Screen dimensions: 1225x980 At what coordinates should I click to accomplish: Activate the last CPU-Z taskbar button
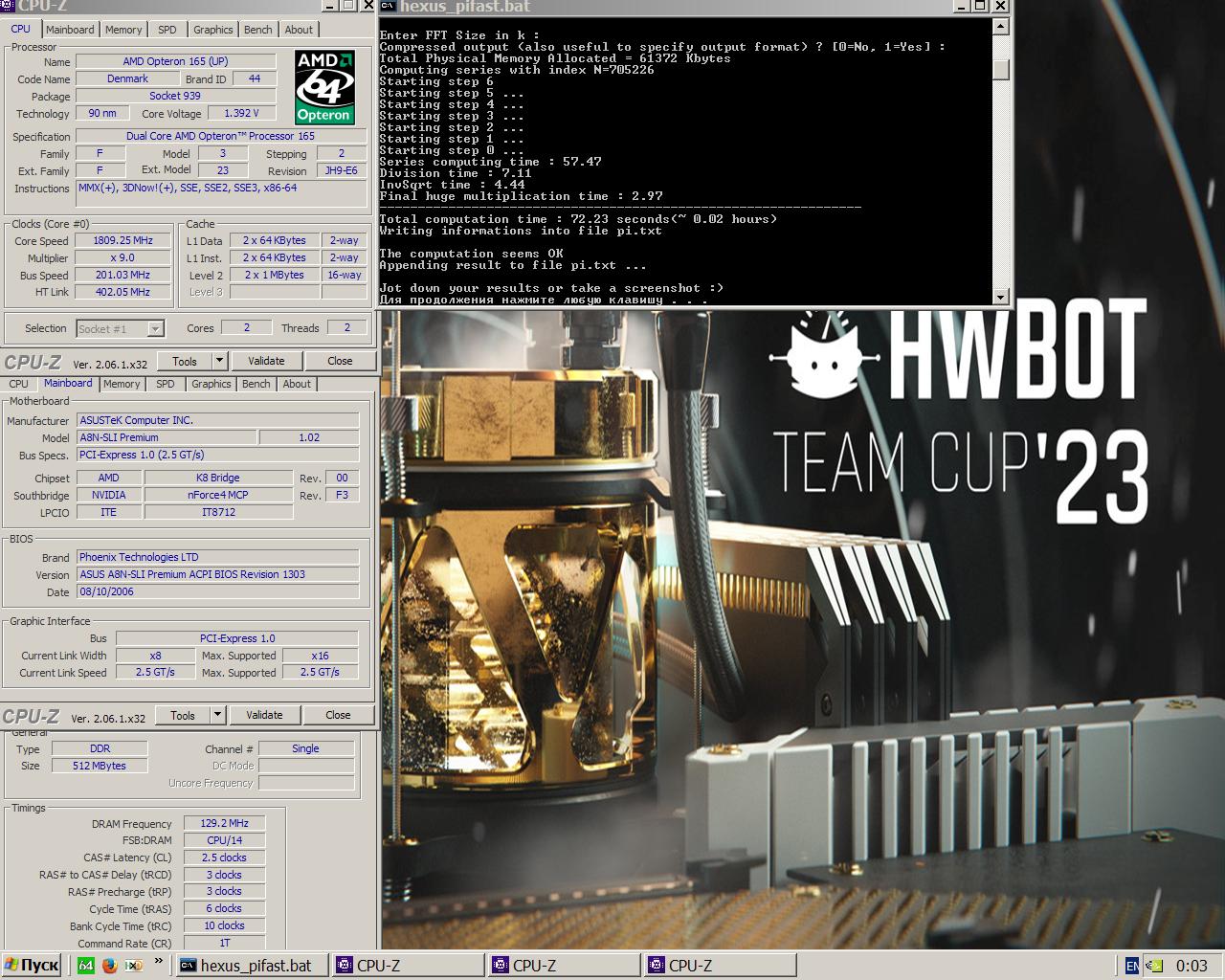tap(719, 965)
